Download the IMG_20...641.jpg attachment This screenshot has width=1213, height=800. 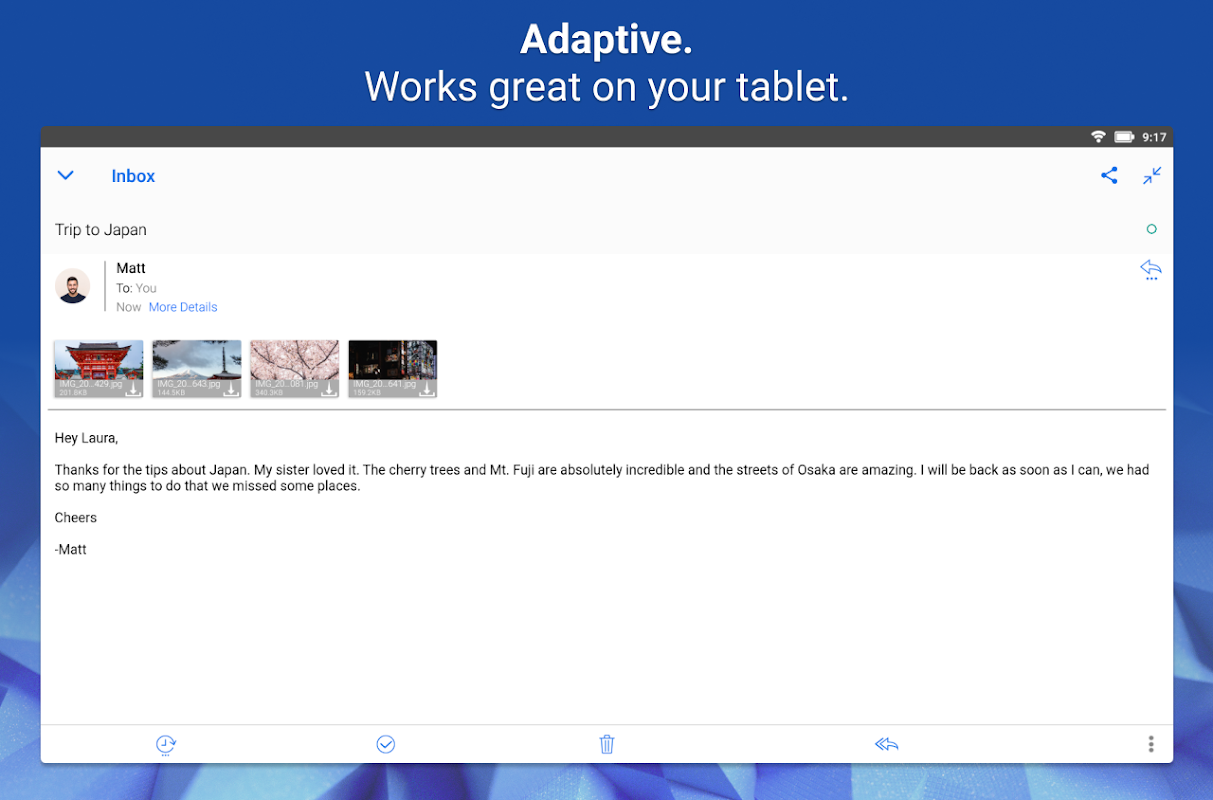426,389
